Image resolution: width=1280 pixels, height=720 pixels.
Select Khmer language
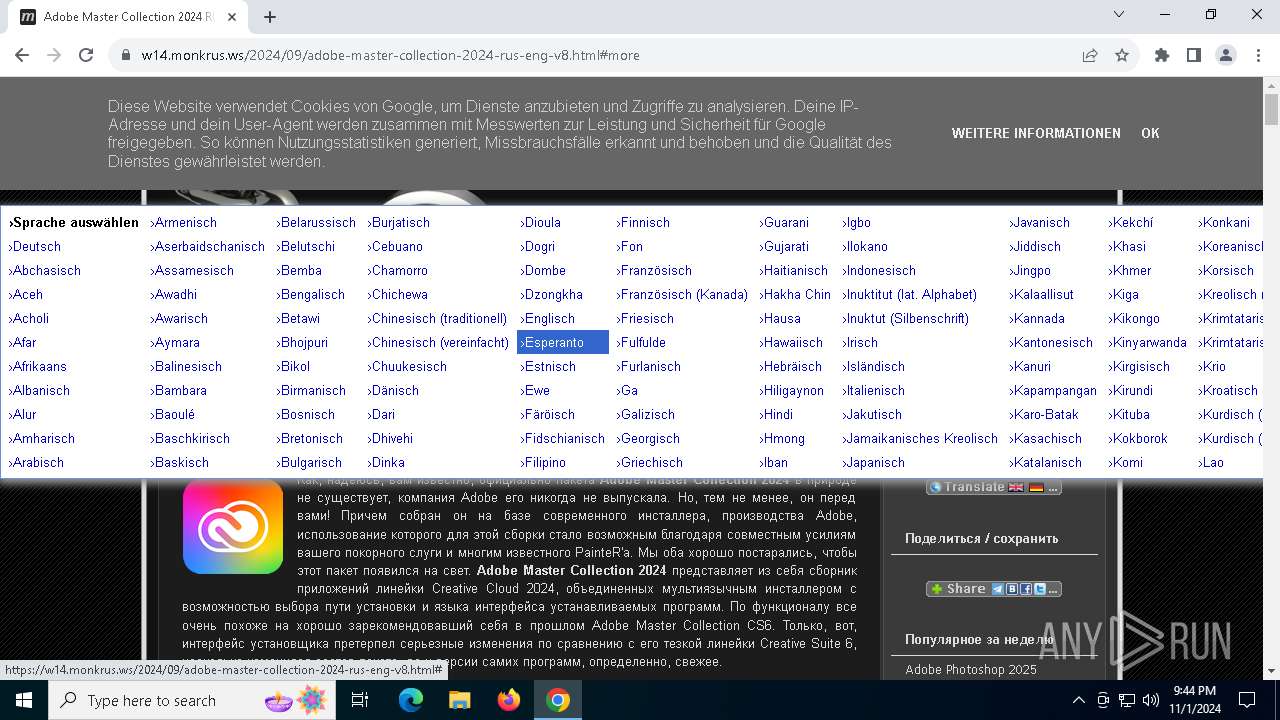(x=1130, y=270)
